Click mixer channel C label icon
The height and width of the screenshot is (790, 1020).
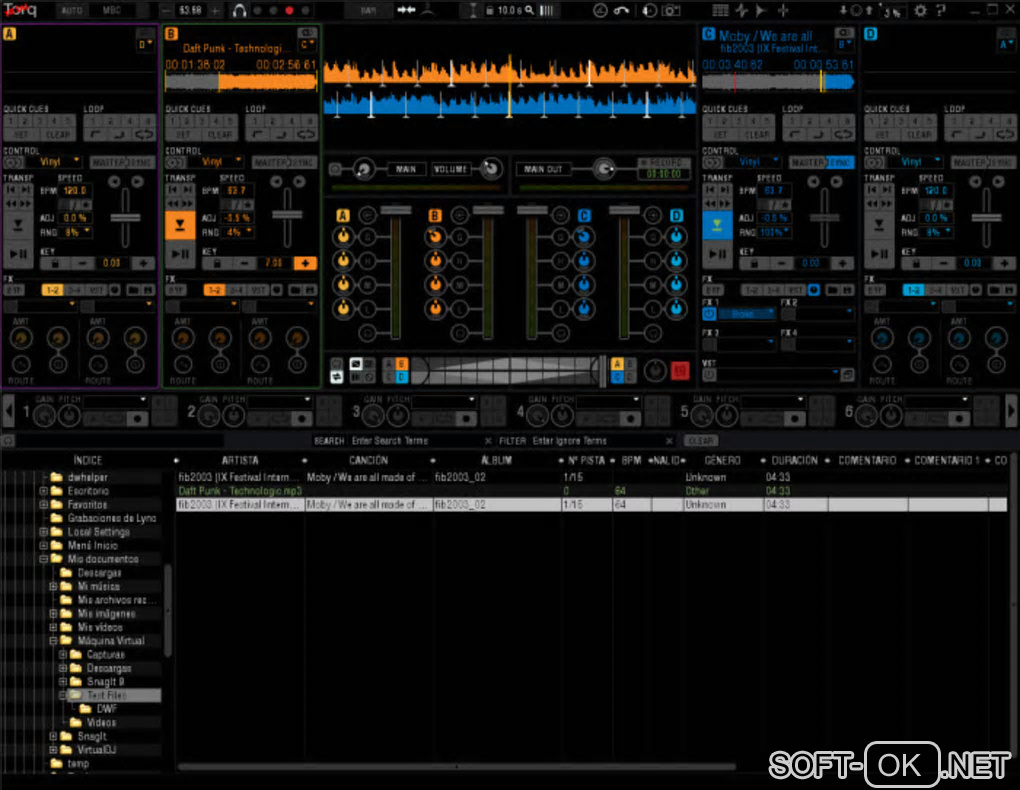584,215
